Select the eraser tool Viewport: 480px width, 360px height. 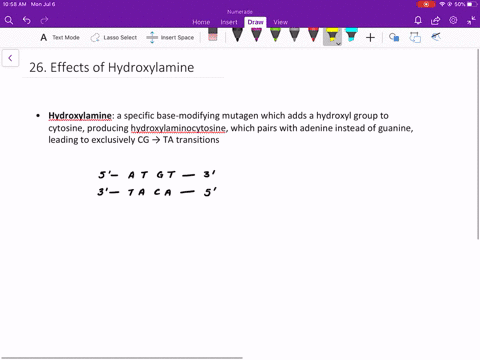[213, 34]
